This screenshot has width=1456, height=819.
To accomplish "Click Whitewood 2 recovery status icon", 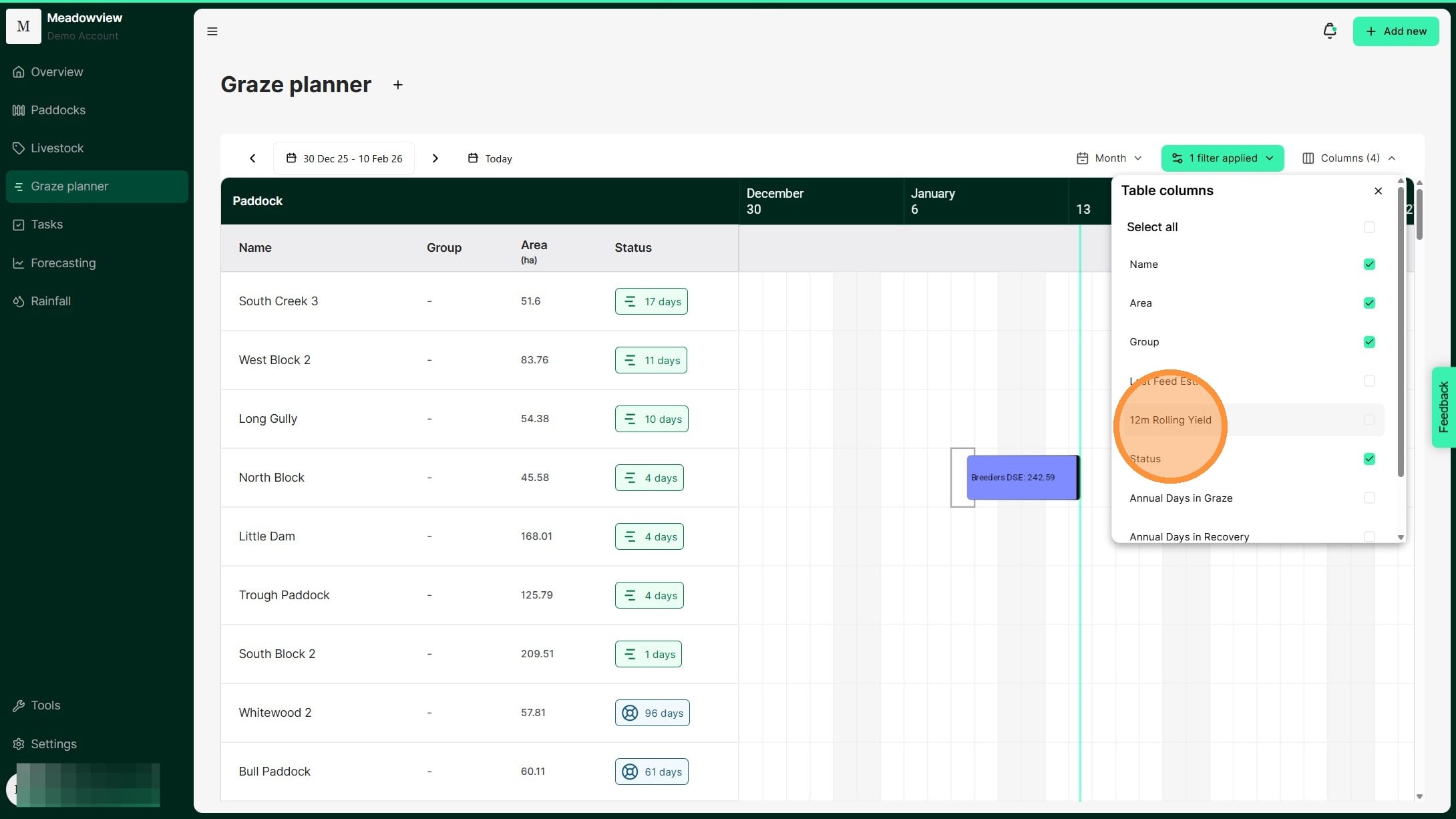I will point(630,713).
